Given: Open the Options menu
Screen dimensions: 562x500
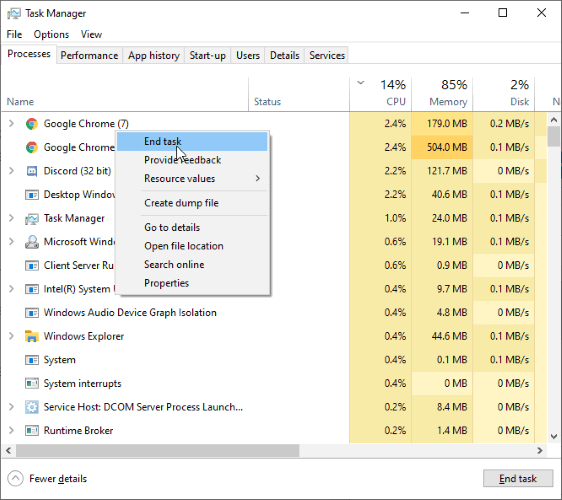Looking at the screenshot, I should (51, 34).
